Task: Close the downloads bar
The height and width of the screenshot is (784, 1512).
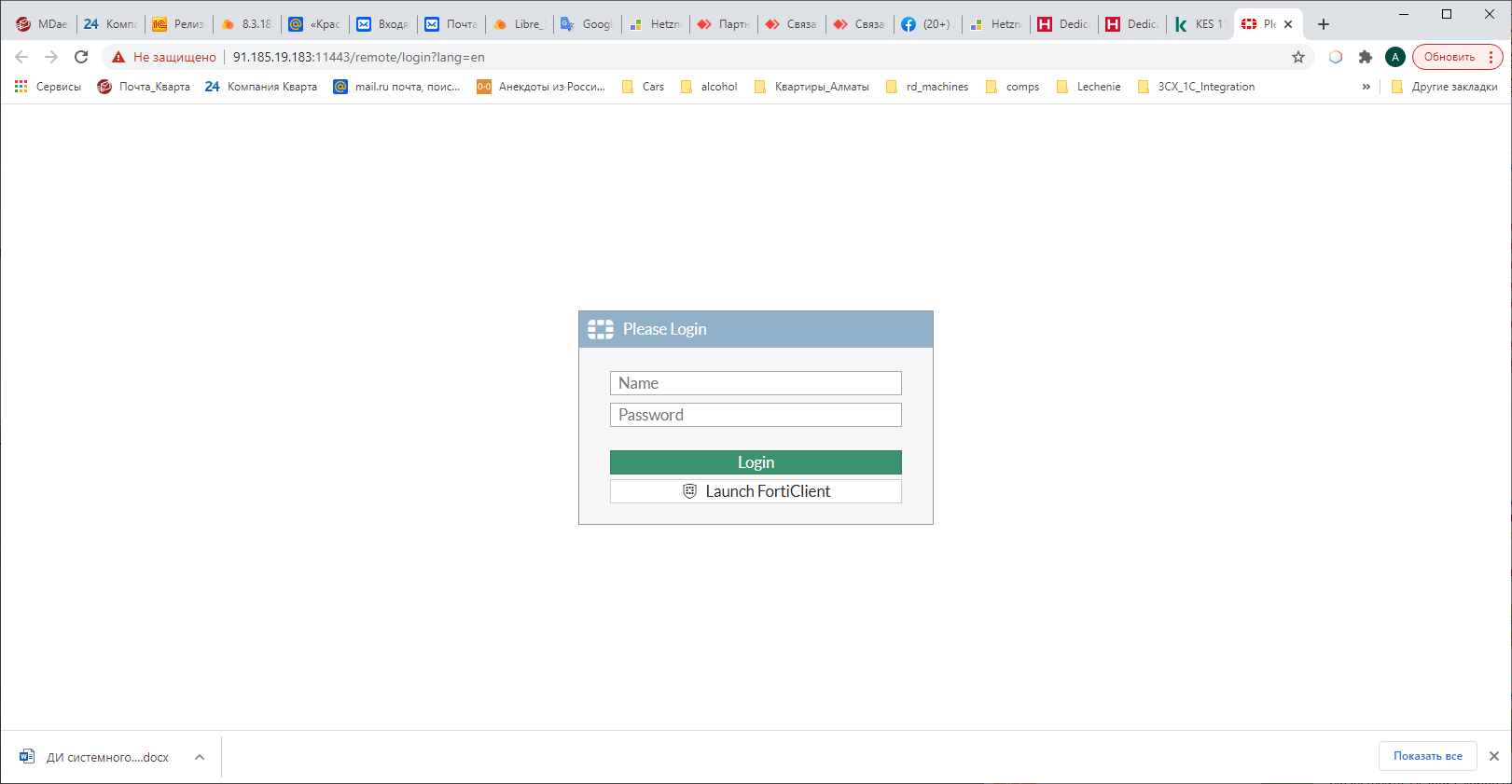Action: (x=1494, y=756)
